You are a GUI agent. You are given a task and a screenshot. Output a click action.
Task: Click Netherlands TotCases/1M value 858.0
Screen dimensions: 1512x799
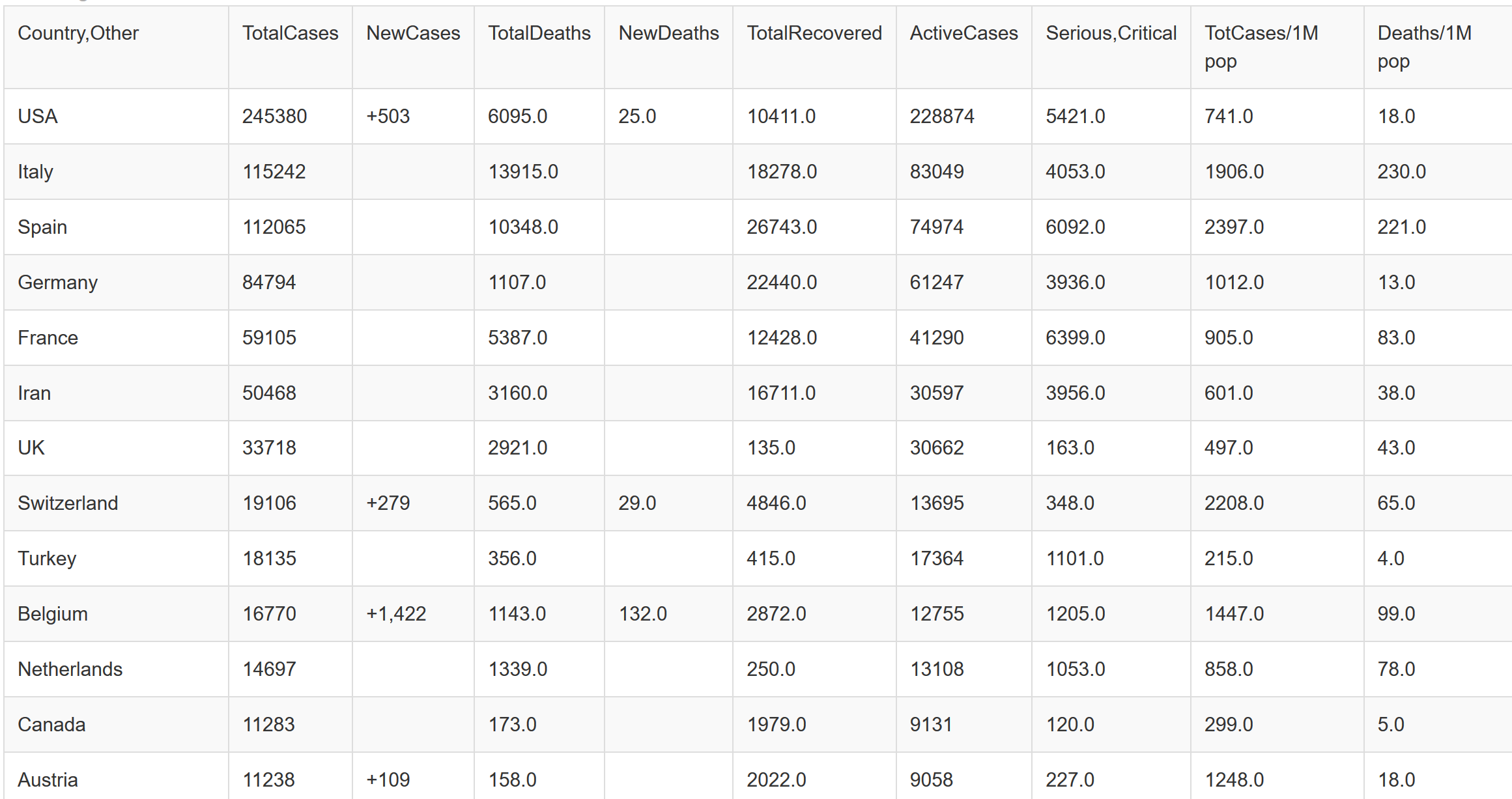tap(1228, 669)
